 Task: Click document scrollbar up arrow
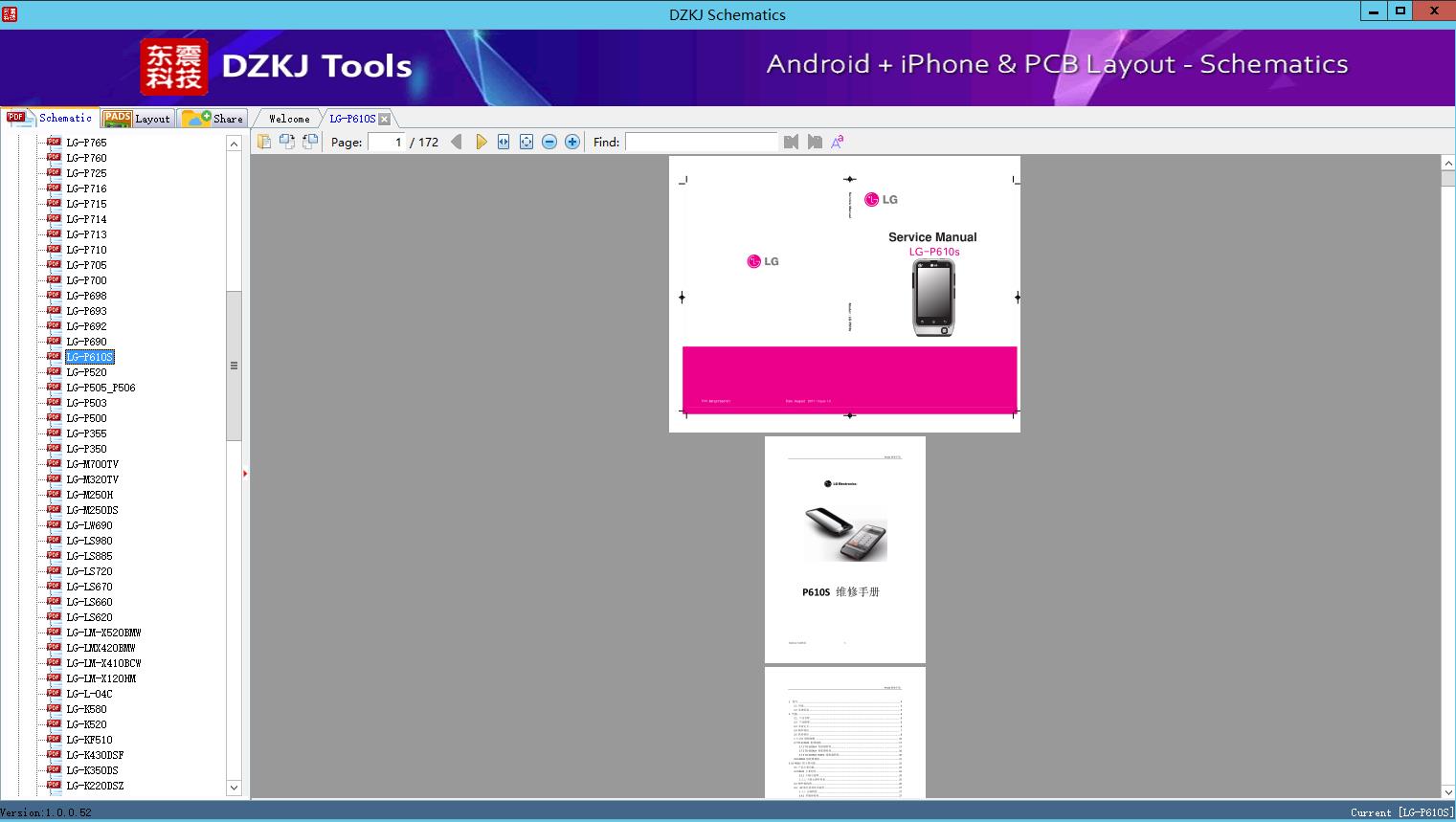pyautogui.click(x=1448, y=164)
